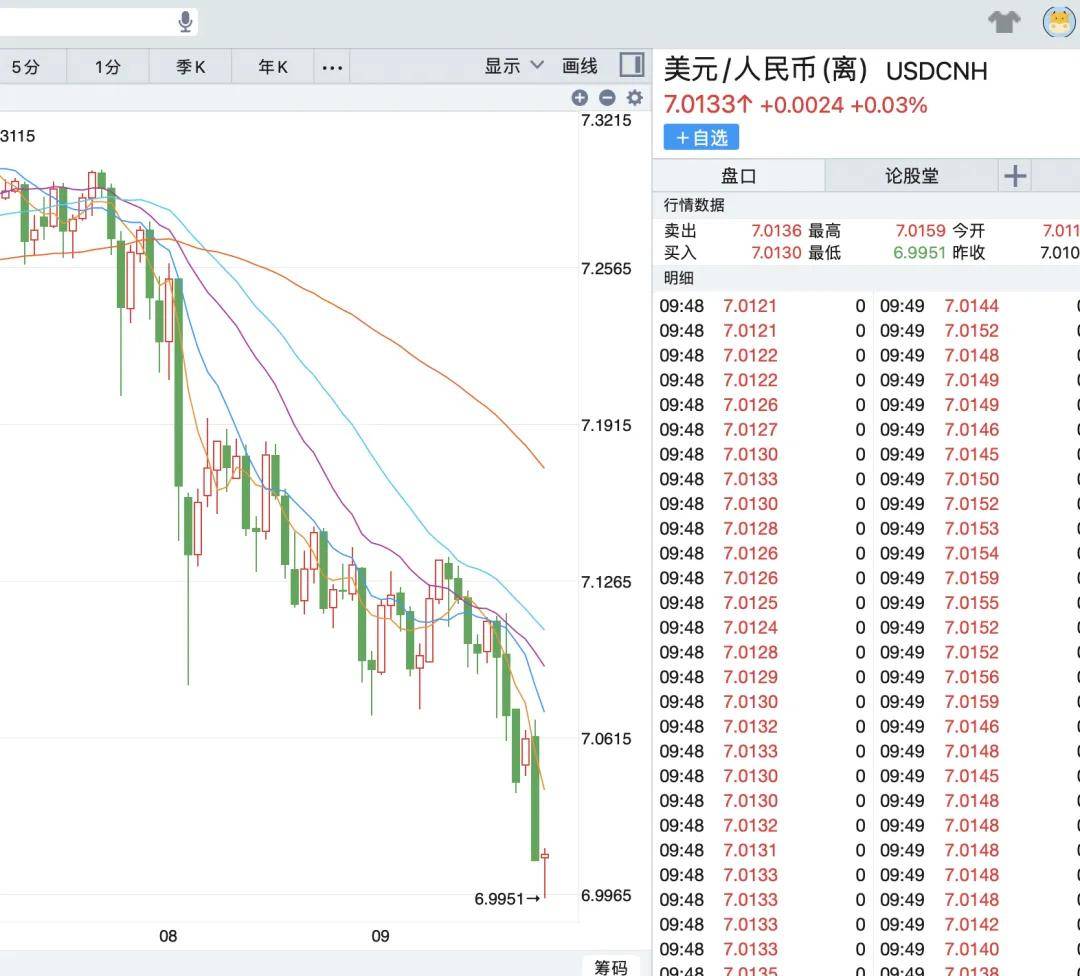Screen dimensions: 1080x976
Task: Click the 7.2565 price axis label
Action: click(x=606, y=269)
